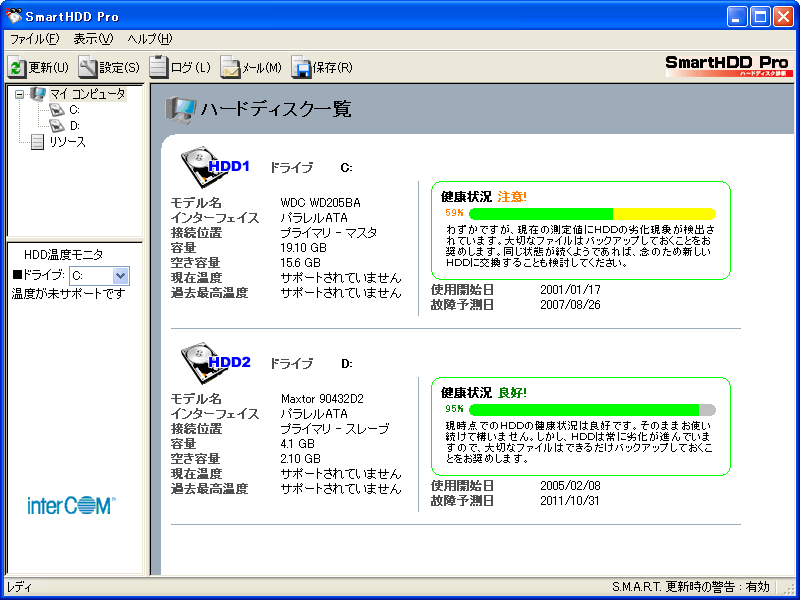
Task: Click プライマリ - マスタ connection value
Action: coord(329,233)
